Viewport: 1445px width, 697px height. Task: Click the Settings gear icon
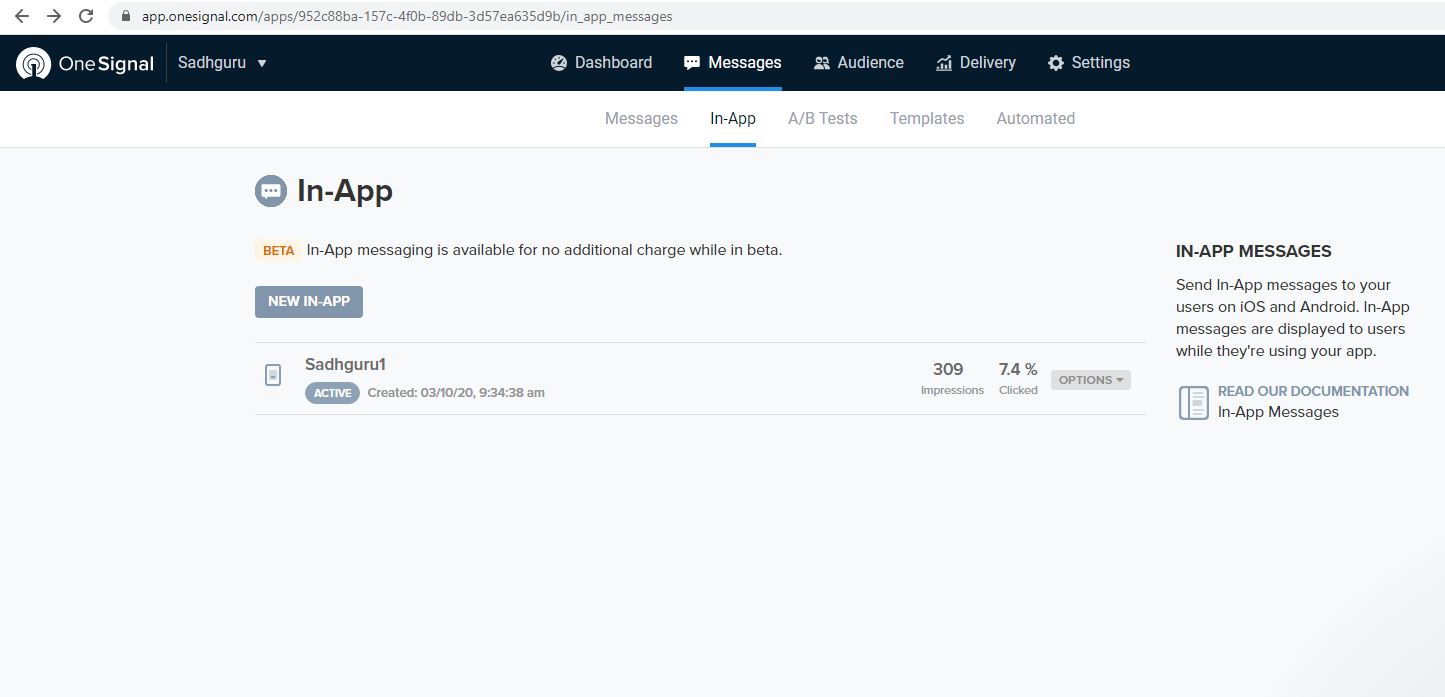[1056, 63]
